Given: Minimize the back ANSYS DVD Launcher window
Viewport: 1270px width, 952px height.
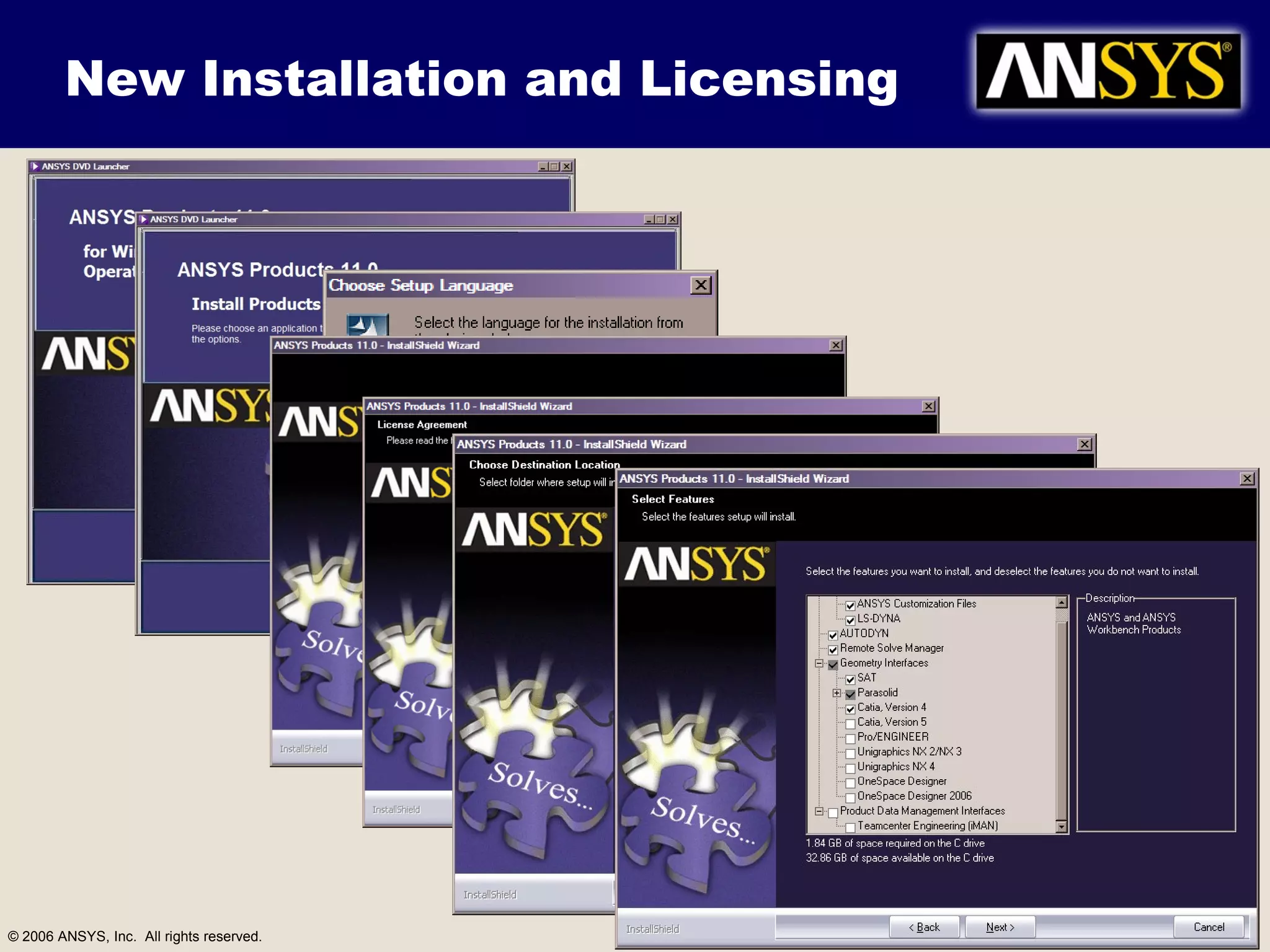Looking at the screenshot, I should (543, 167).
